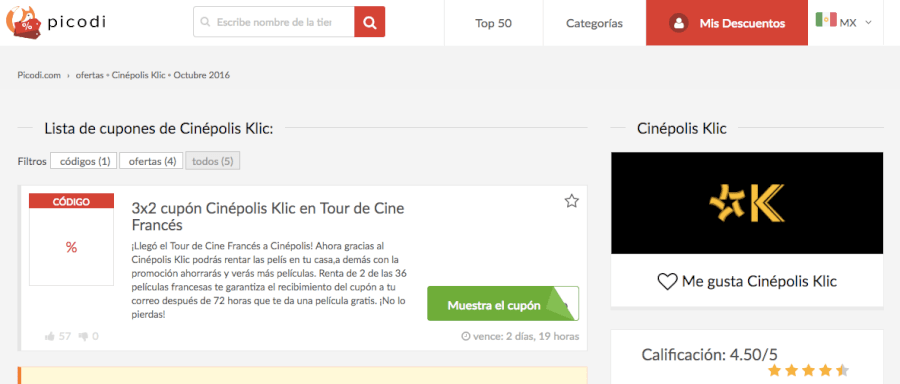
Task: Open Mis Descuentos
Action: pyautogui.click(x=727, y=23)
